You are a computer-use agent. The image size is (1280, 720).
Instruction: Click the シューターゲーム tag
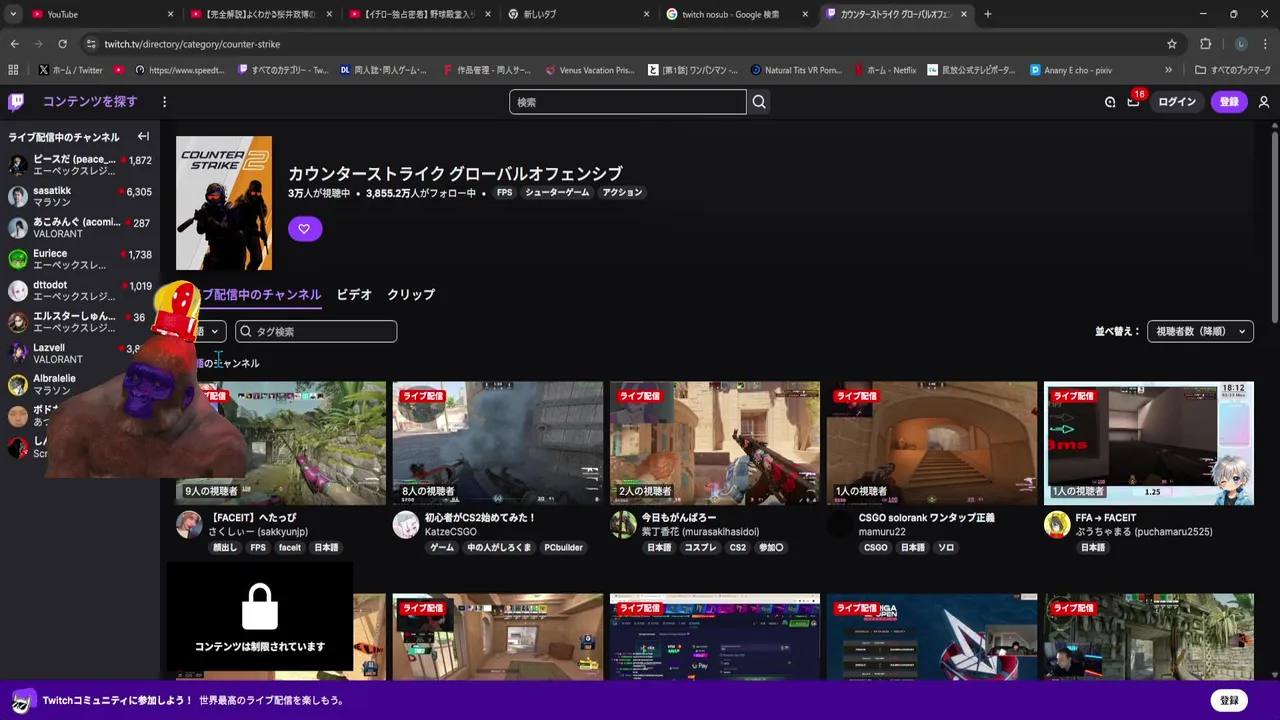[x=557, y=192]
